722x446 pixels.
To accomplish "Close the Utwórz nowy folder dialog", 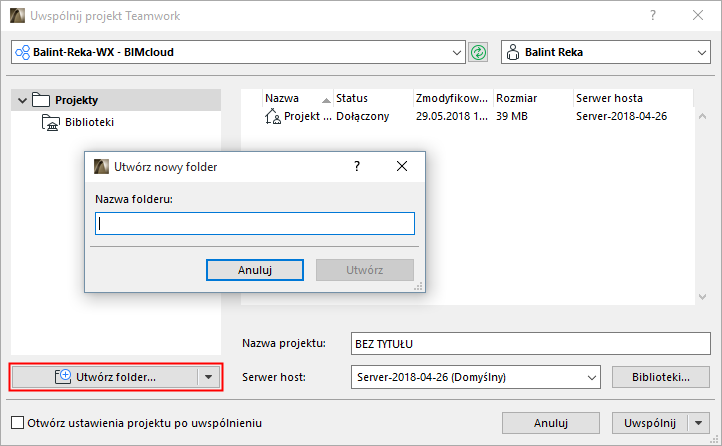I will (x=402, y=166).
